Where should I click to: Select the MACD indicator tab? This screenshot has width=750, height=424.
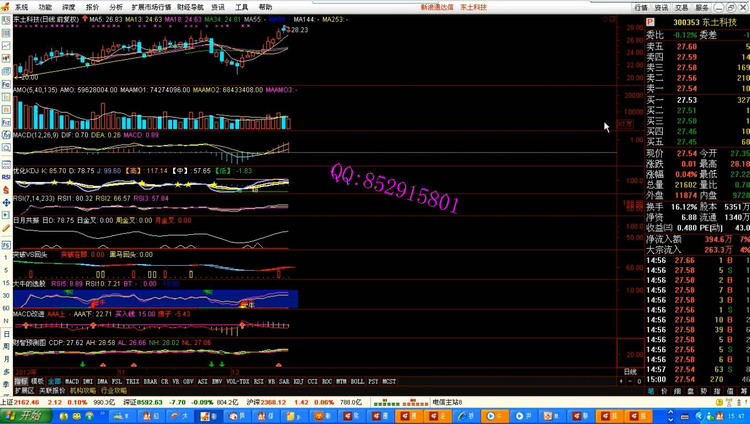point(72,381)
